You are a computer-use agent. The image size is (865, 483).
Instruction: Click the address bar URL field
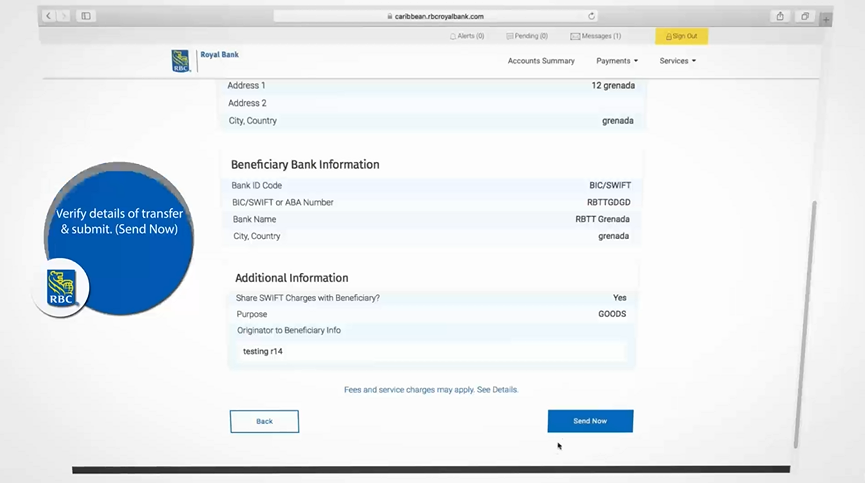pyautogui.click(x=435, y=16)
